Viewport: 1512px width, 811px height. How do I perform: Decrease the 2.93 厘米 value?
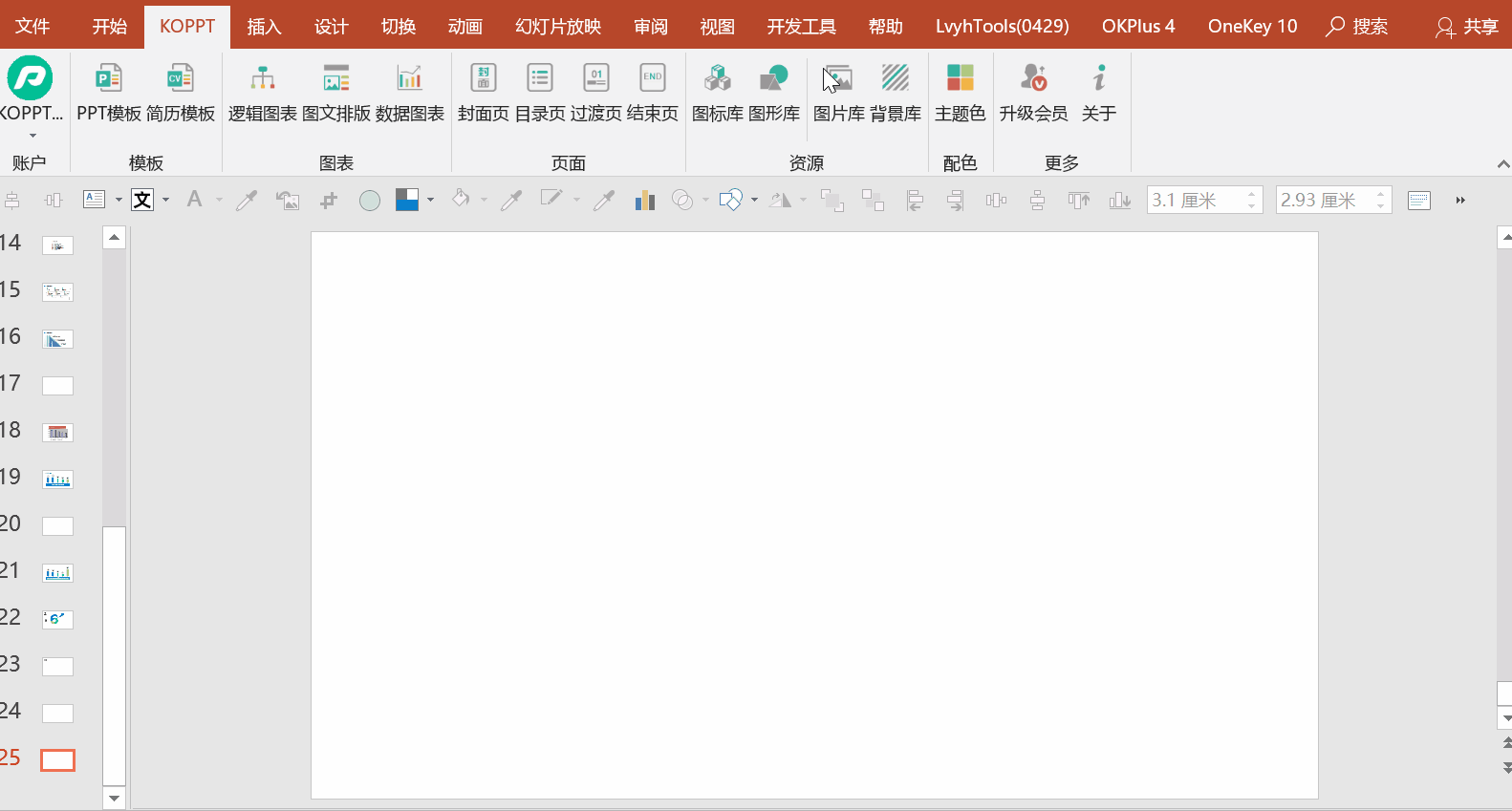pos(1381,205)
